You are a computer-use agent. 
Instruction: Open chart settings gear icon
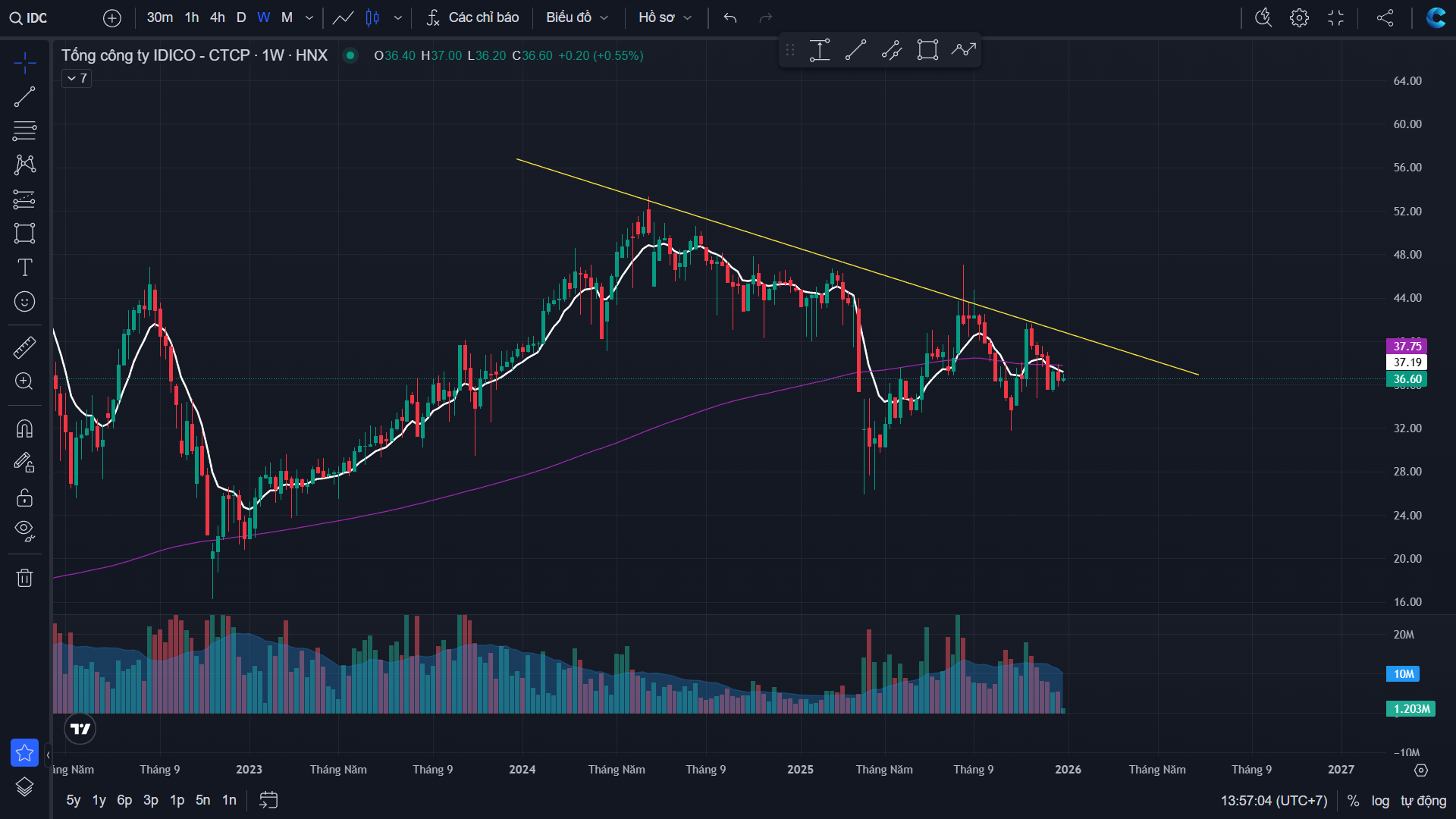tap(1299, 17)
